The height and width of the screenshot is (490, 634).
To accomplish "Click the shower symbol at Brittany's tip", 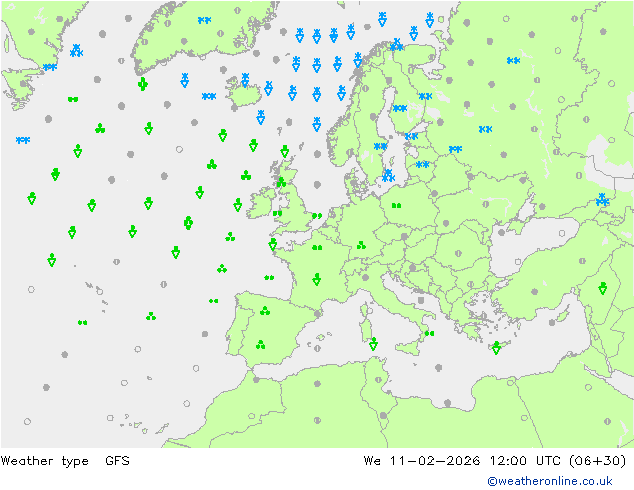I will pos(273,244).
